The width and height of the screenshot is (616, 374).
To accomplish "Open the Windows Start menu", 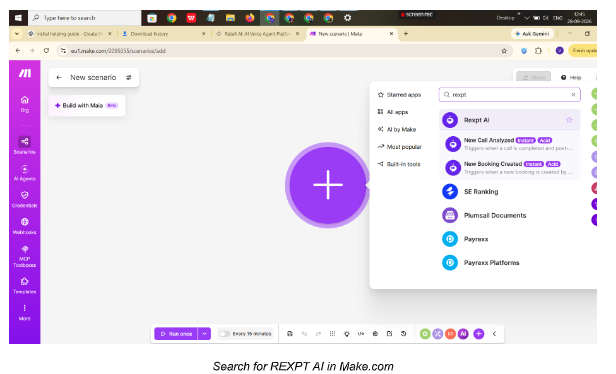I will pyautogui.click(x=18, y=18).
